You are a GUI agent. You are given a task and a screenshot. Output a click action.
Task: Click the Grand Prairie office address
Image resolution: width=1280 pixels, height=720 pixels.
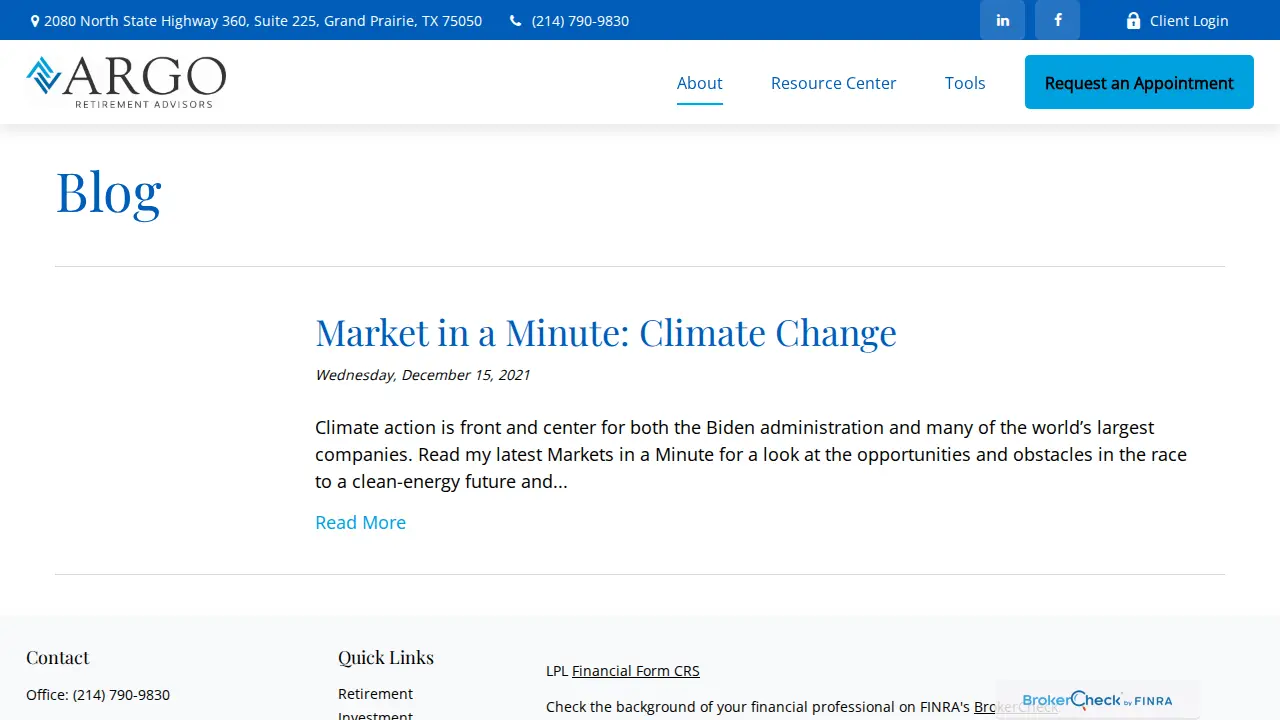(263, 21)
